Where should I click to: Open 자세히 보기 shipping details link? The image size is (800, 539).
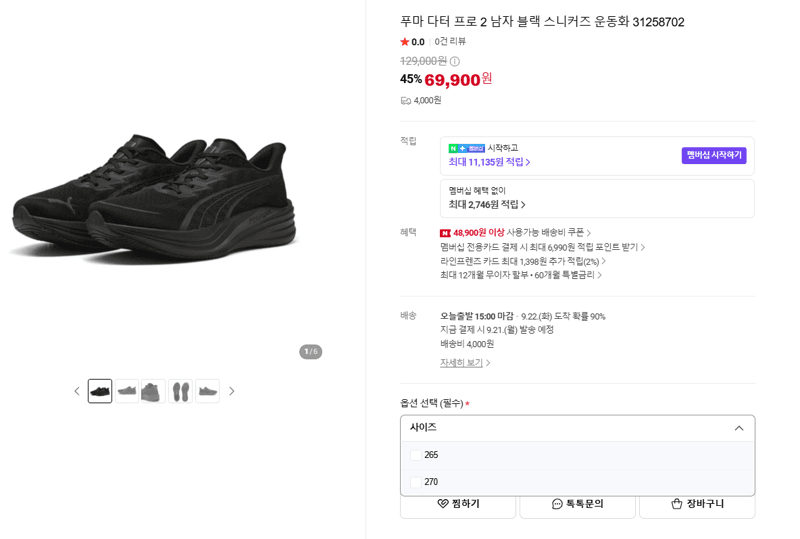[465, 363]
